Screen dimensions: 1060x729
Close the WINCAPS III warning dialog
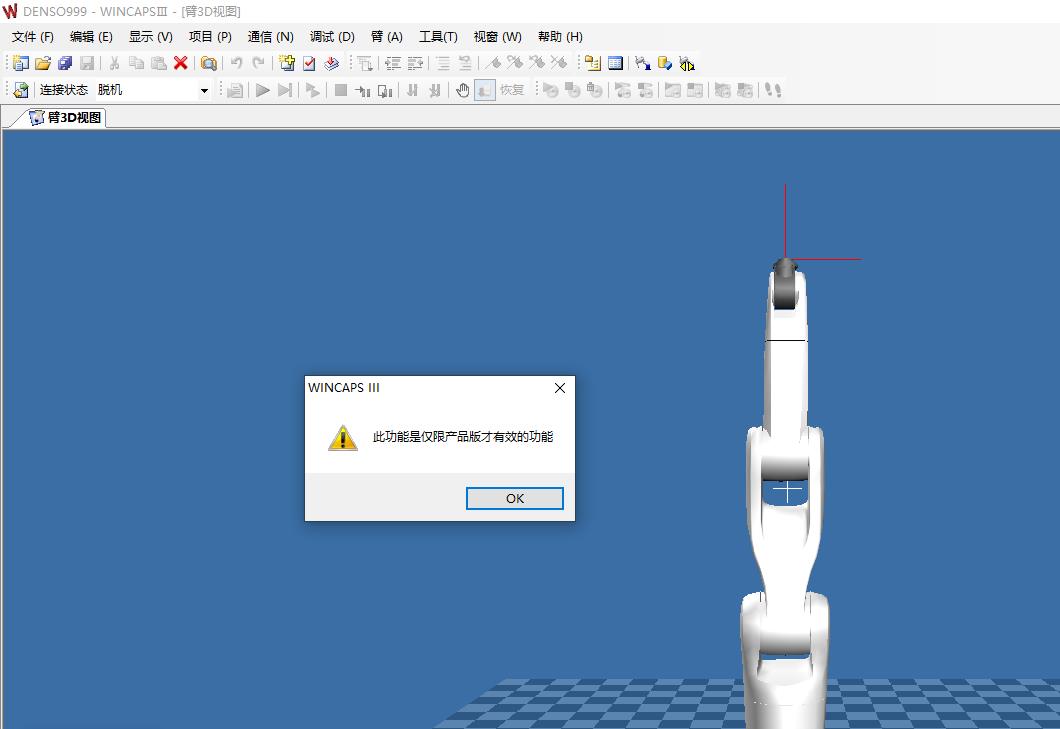(x=559, y=388)
